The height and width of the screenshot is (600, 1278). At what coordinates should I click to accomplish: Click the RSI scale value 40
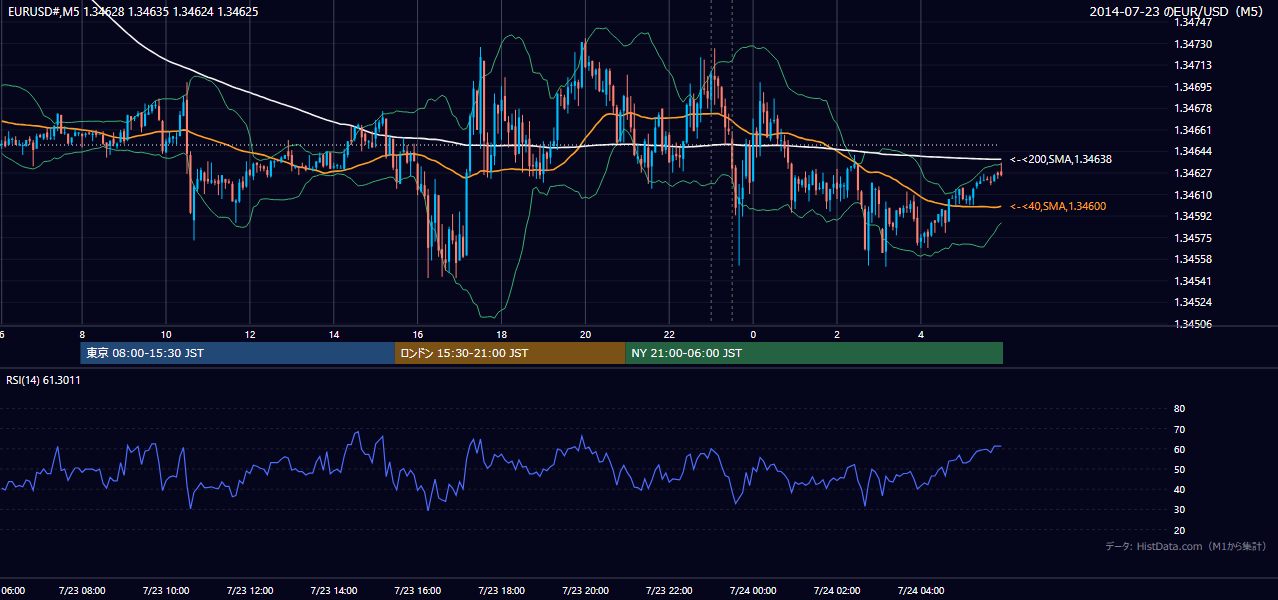1179,489
